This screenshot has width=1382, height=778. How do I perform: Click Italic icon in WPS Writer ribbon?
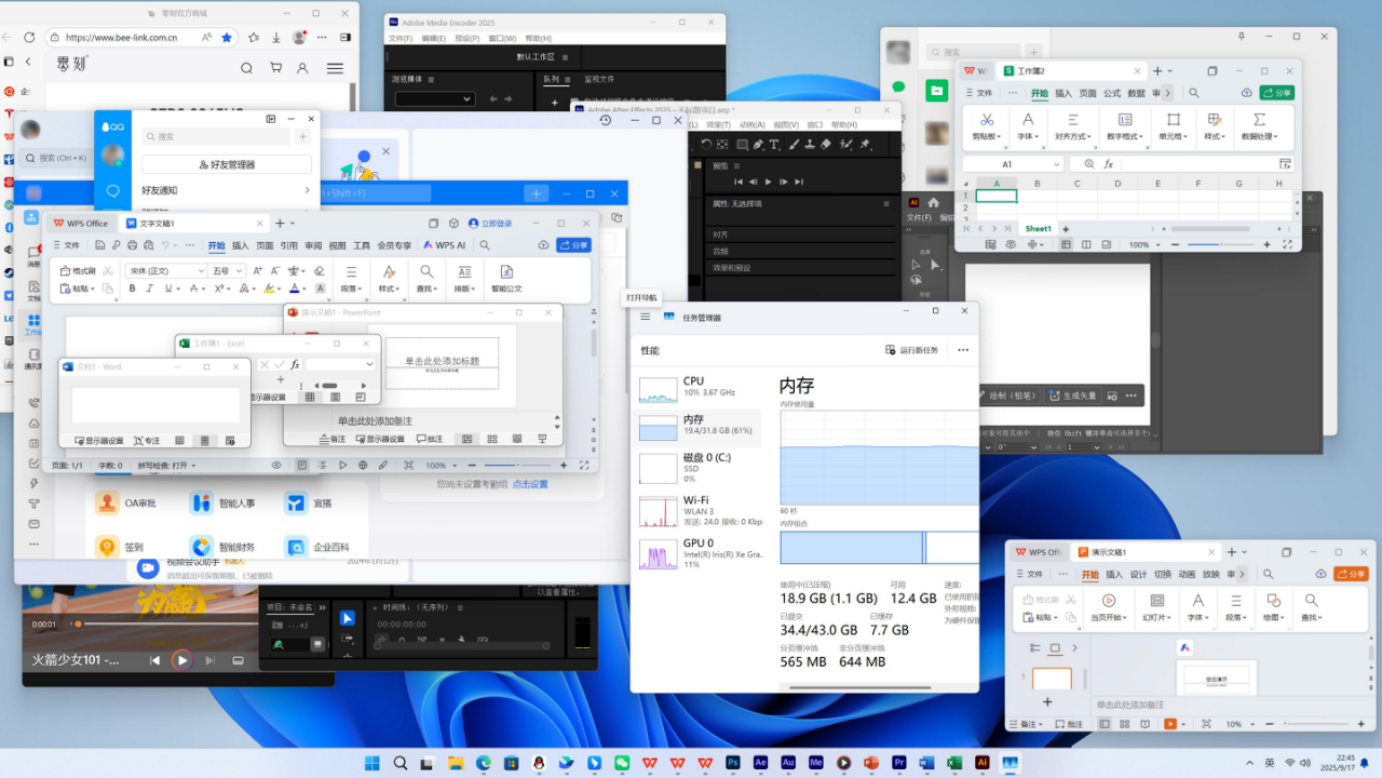150,289
